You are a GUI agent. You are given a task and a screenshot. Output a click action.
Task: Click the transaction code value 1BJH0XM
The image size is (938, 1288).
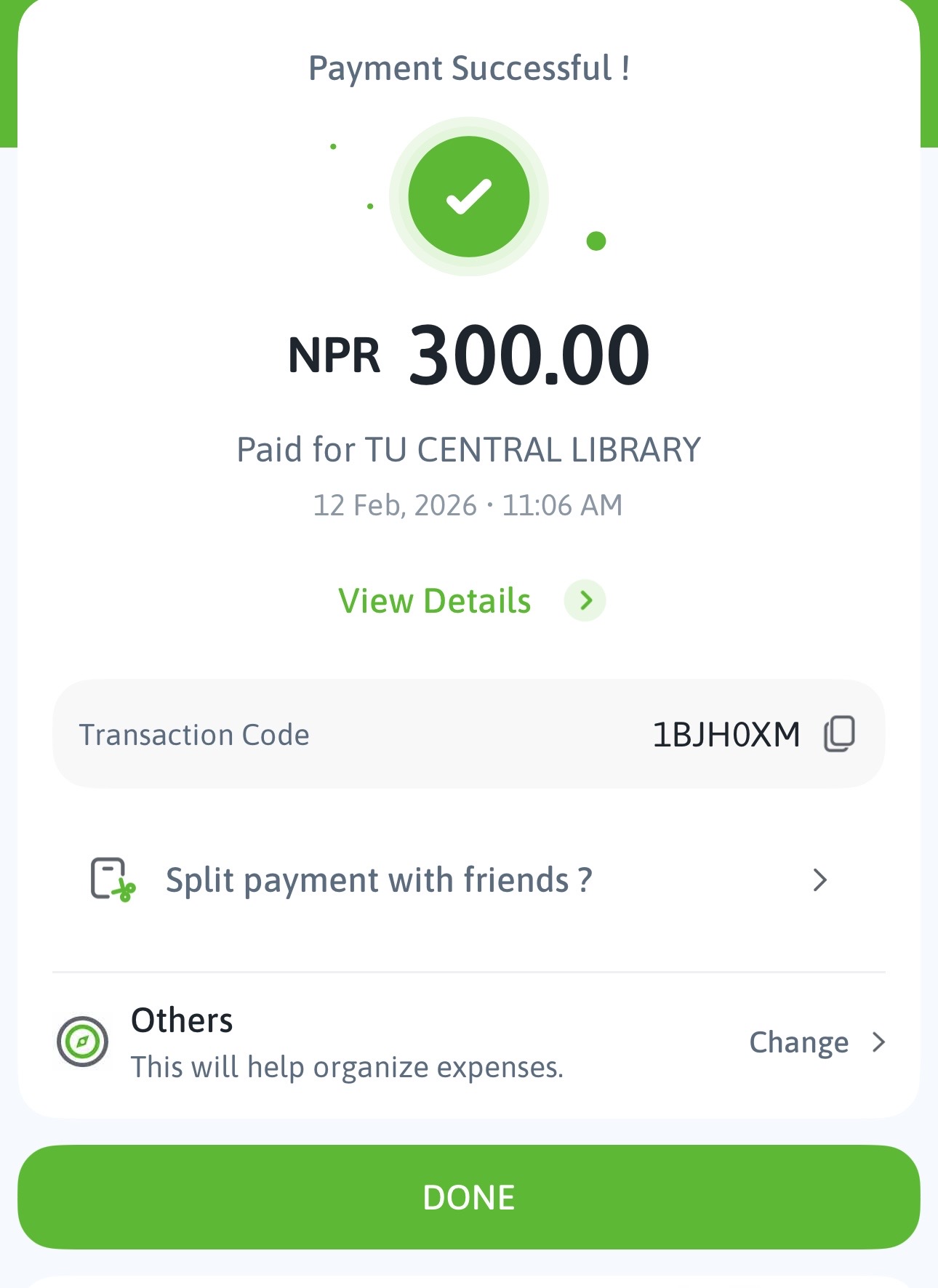pyautogui.click(x=726, y=735)
